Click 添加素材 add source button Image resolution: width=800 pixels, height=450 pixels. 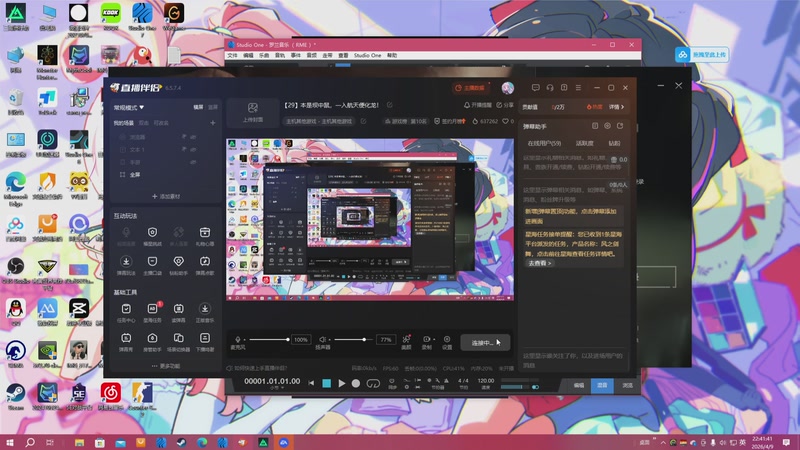tap(166, 196)
